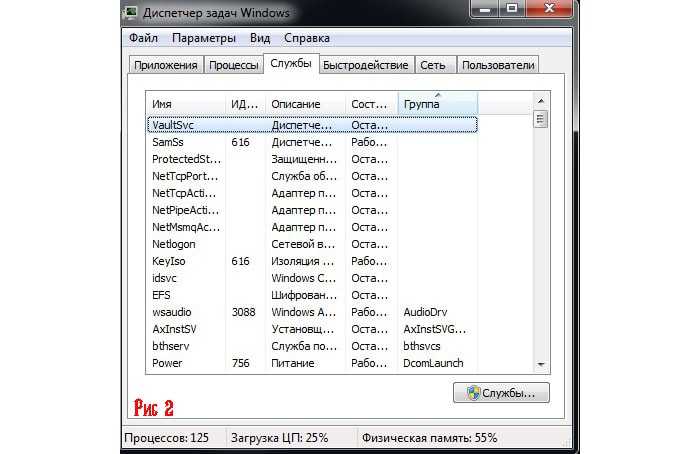
Task: Select the bthserv service row
Action: point(312,346)
